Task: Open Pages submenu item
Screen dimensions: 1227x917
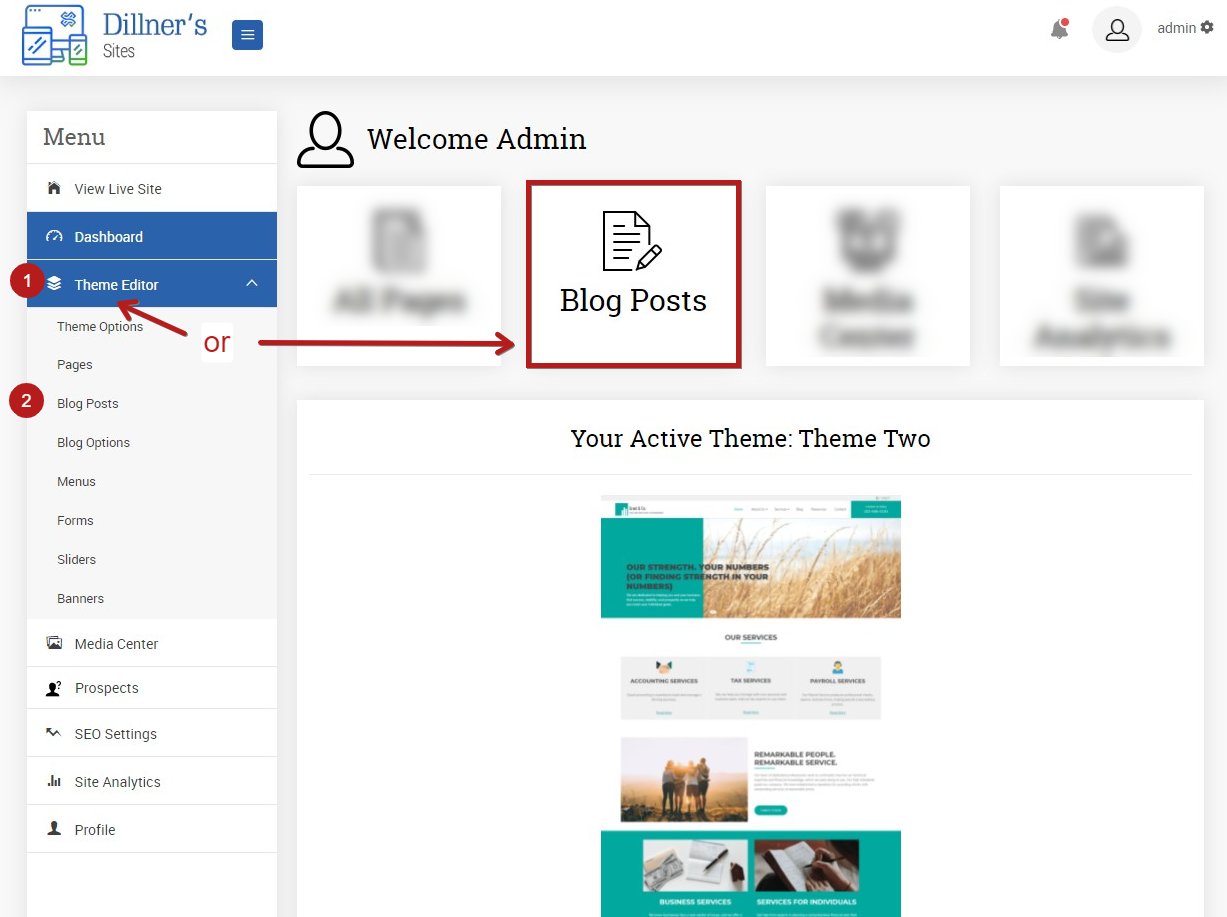Action: 75,365
